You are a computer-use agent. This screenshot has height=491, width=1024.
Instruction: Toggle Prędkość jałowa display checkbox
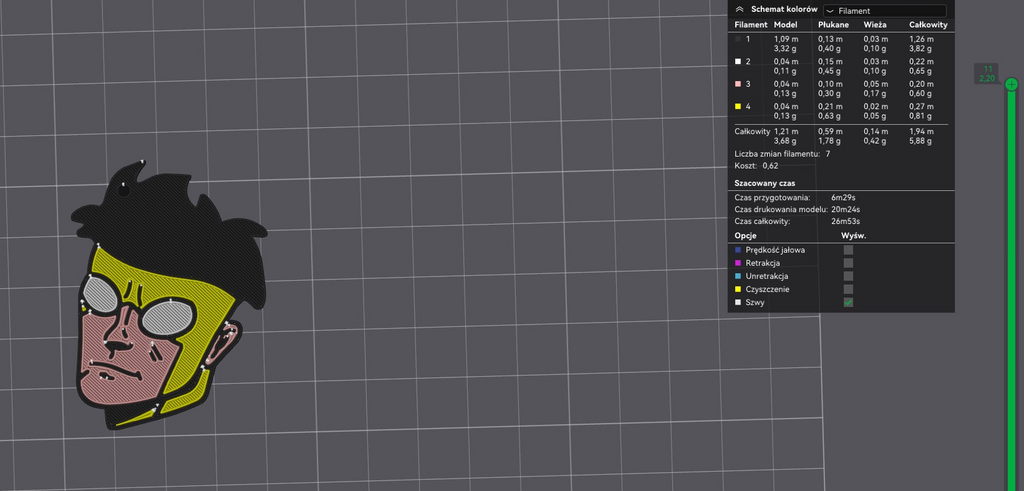(848, 249)
